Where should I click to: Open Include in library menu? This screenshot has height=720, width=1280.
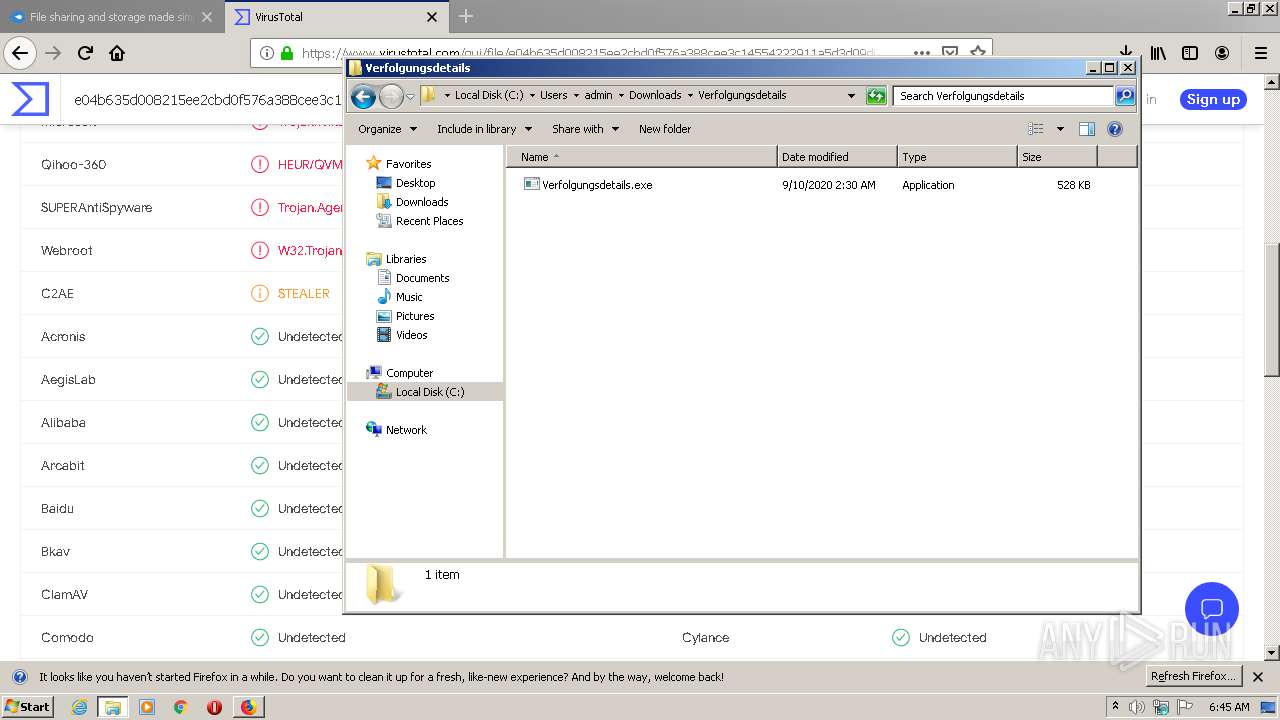[x=484, y=129]
